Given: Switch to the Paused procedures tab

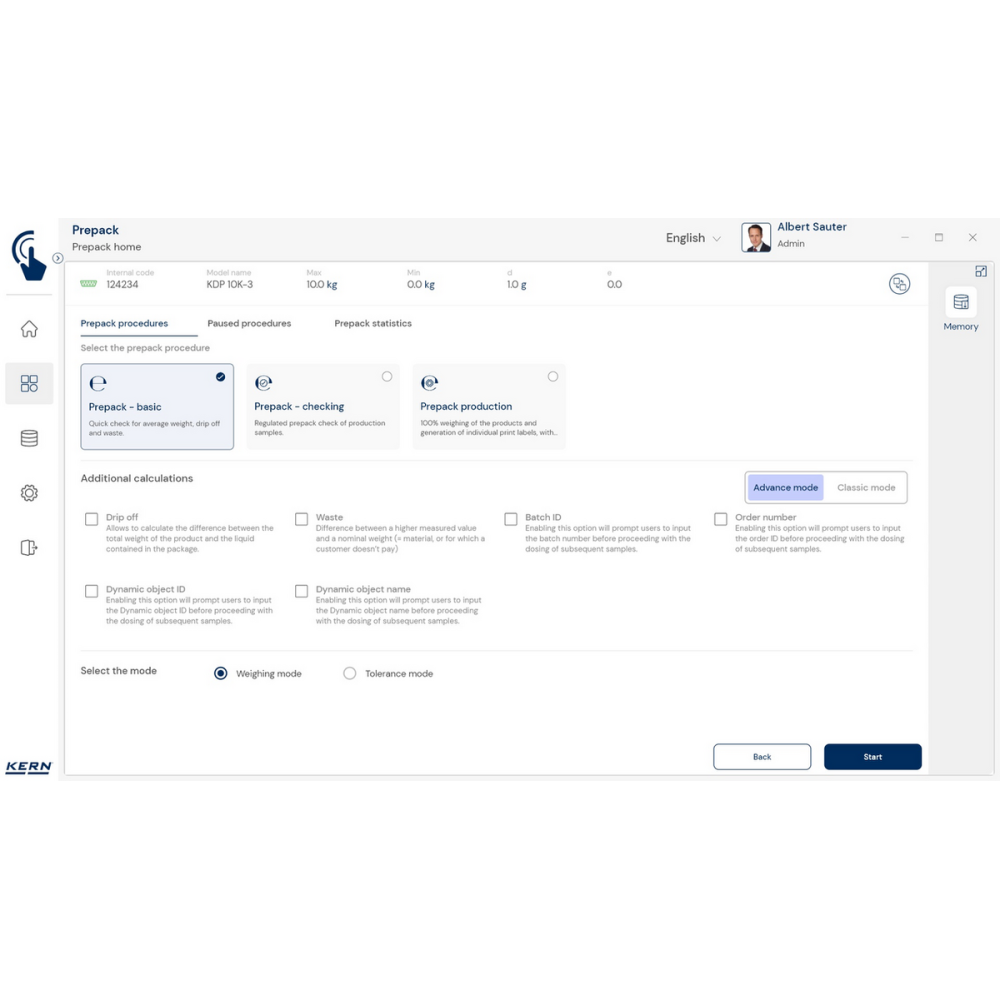Looking at the screenshot, I should coord(249,324).
